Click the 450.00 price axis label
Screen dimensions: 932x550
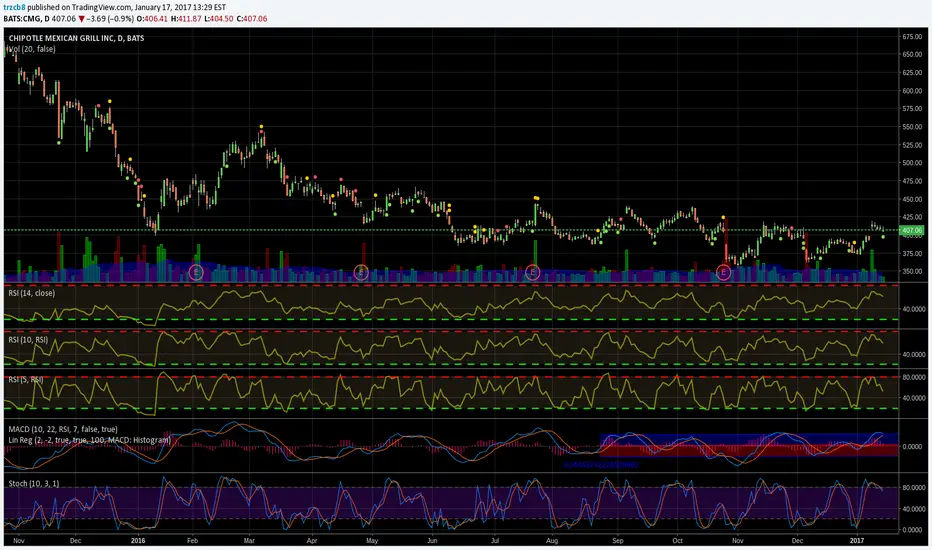tap(911, 200)
